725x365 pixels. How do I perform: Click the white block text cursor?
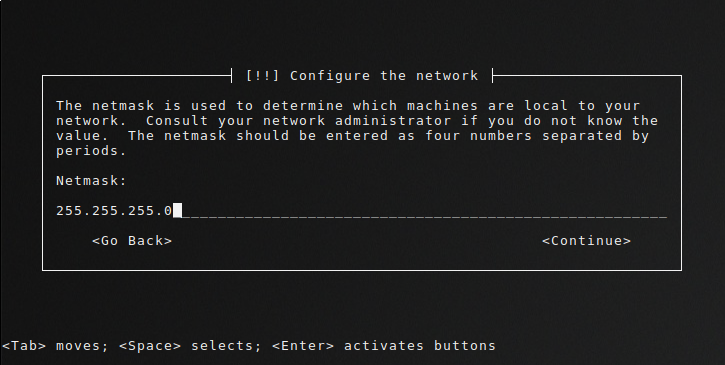178,210
